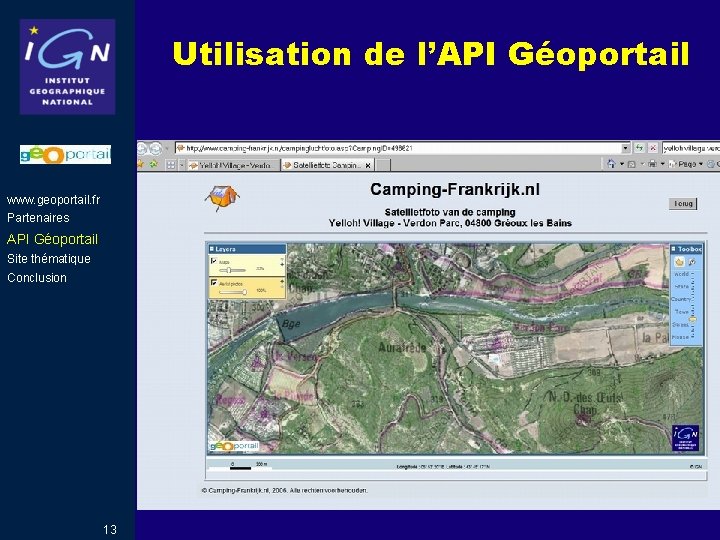Click the Camping-Frankrijk.nl page heading
This screenshot has height=540, width=720.
pos(455,190)
